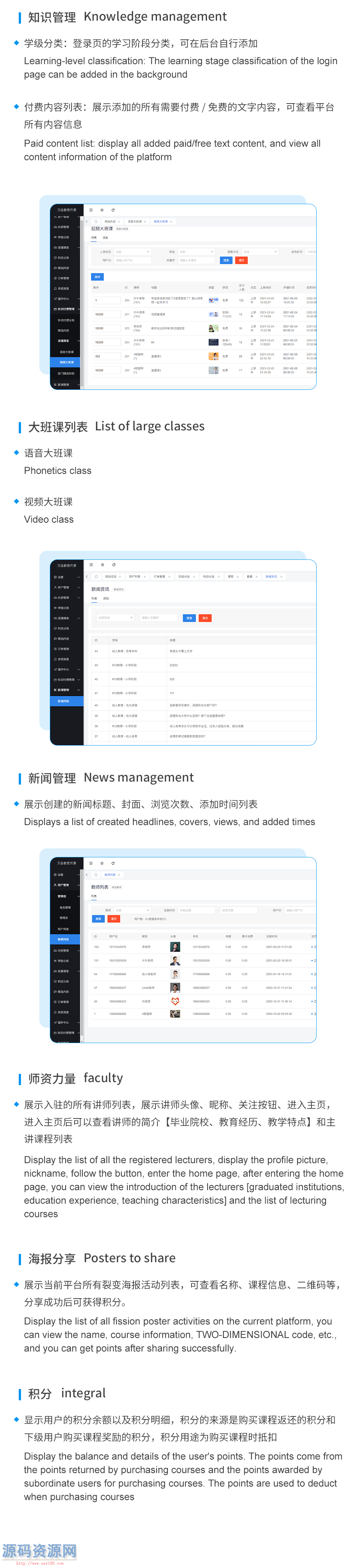356x1568 pixels.
Task: Click 教师列表 item in teacher list screenshot sidebar
Action: pos(66,939)
